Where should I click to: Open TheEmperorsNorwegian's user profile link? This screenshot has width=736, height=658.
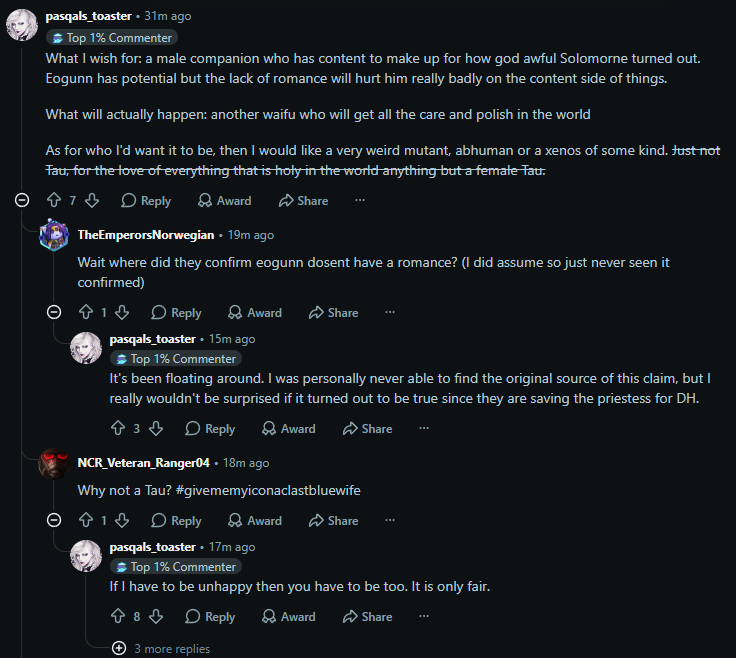click(146, 235)
